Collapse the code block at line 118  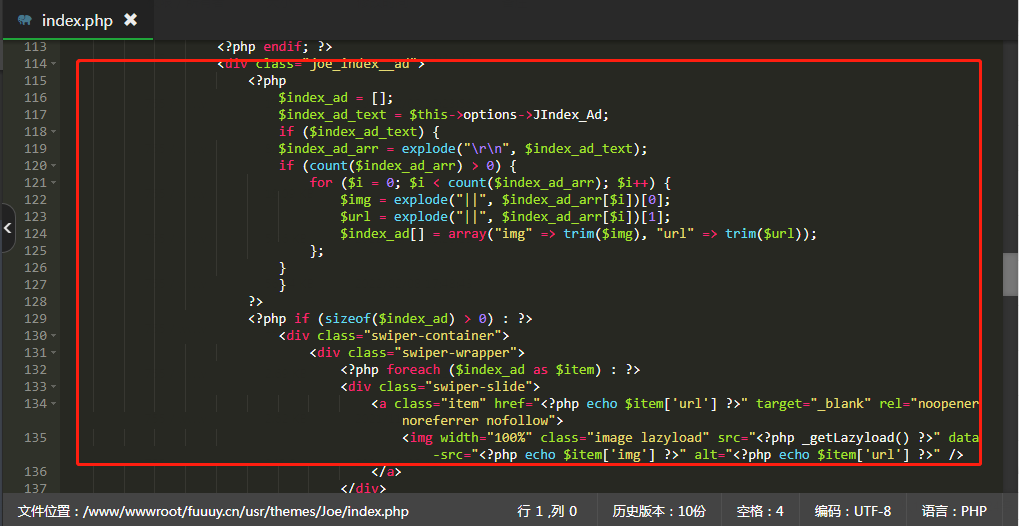(x=52, y=132)
